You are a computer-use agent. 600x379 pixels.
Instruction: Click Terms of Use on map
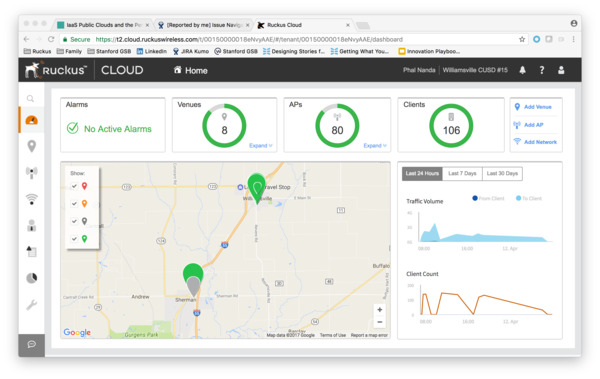[333, 335]
